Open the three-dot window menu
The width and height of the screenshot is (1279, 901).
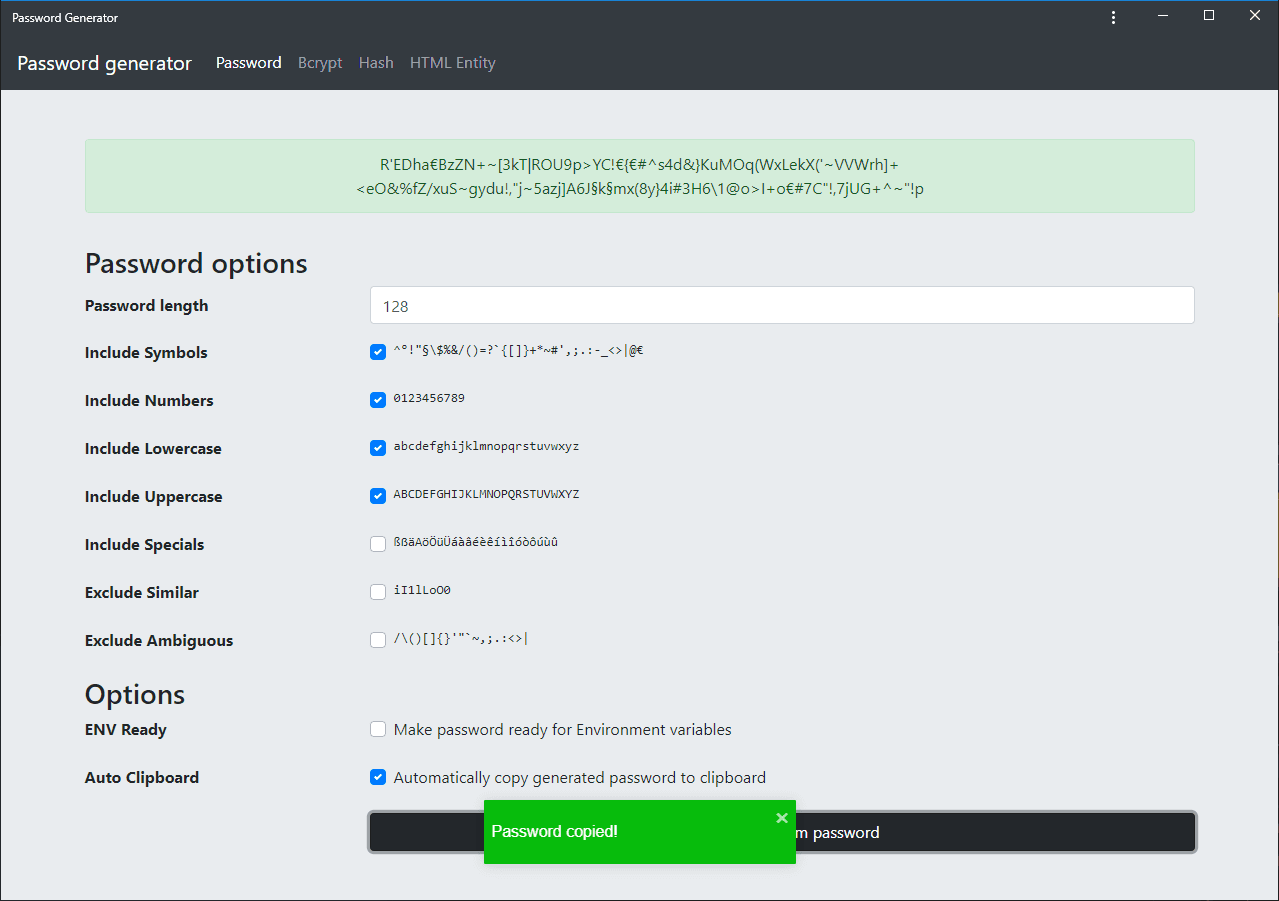1113,17
